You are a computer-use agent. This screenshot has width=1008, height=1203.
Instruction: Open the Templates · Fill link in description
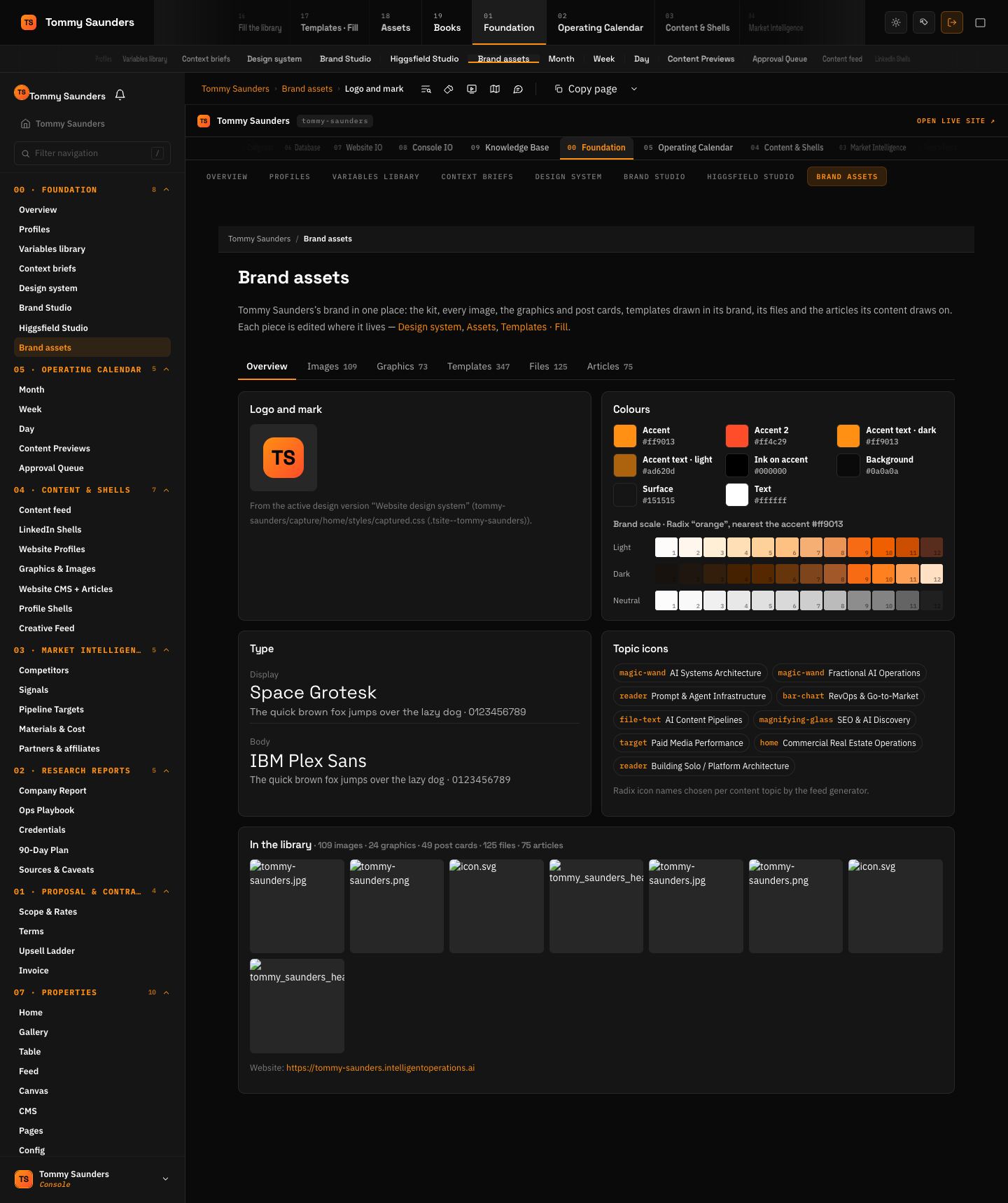[534, 327]
